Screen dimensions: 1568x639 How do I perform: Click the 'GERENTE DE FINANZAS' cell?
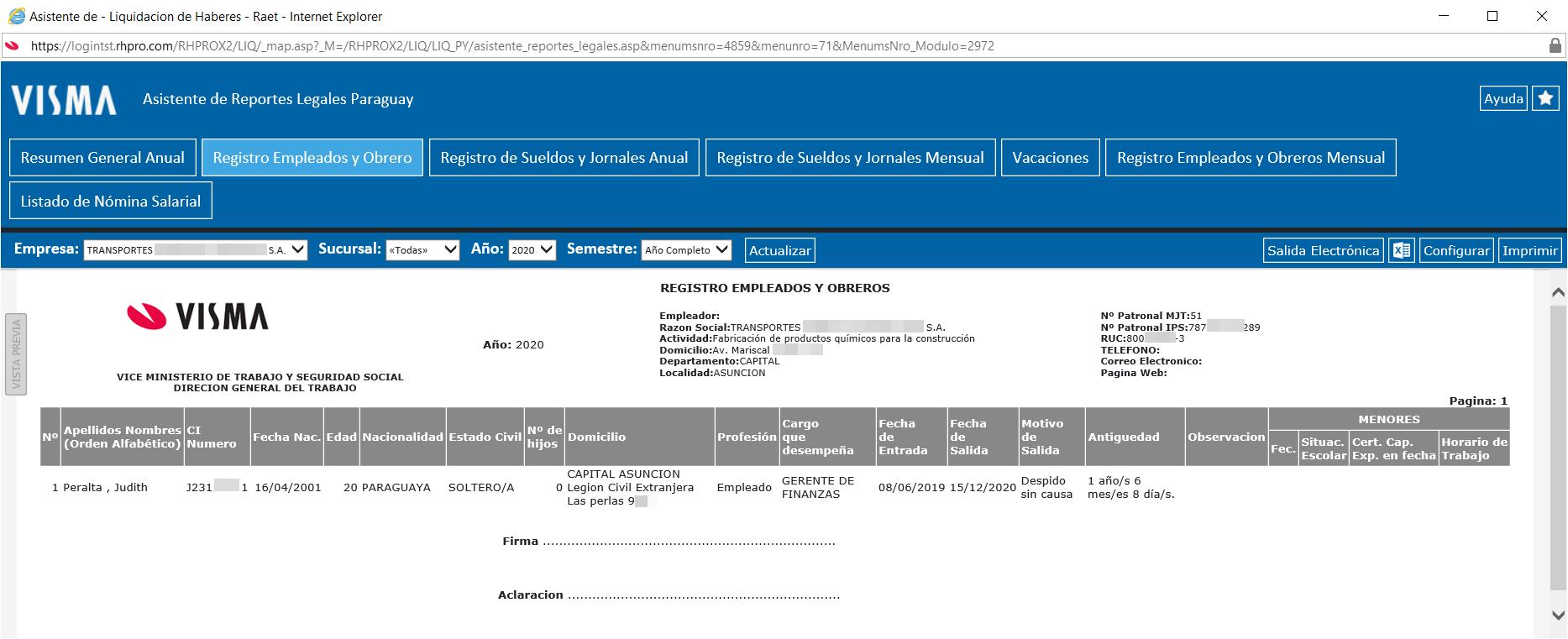tap(818, 487)
